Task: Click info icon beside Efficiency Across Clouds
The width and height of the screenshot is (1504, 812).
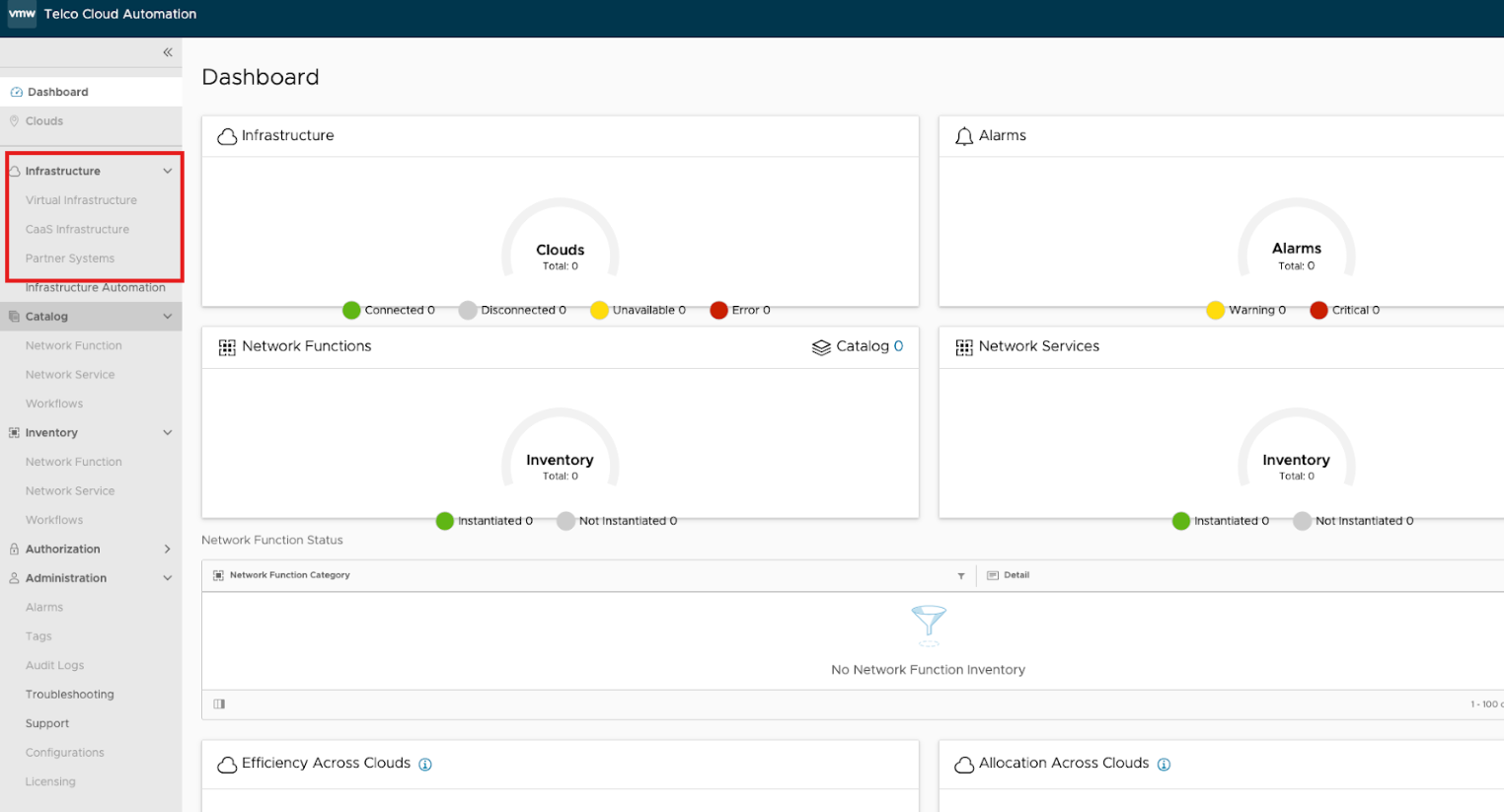Action: [425, 765]
